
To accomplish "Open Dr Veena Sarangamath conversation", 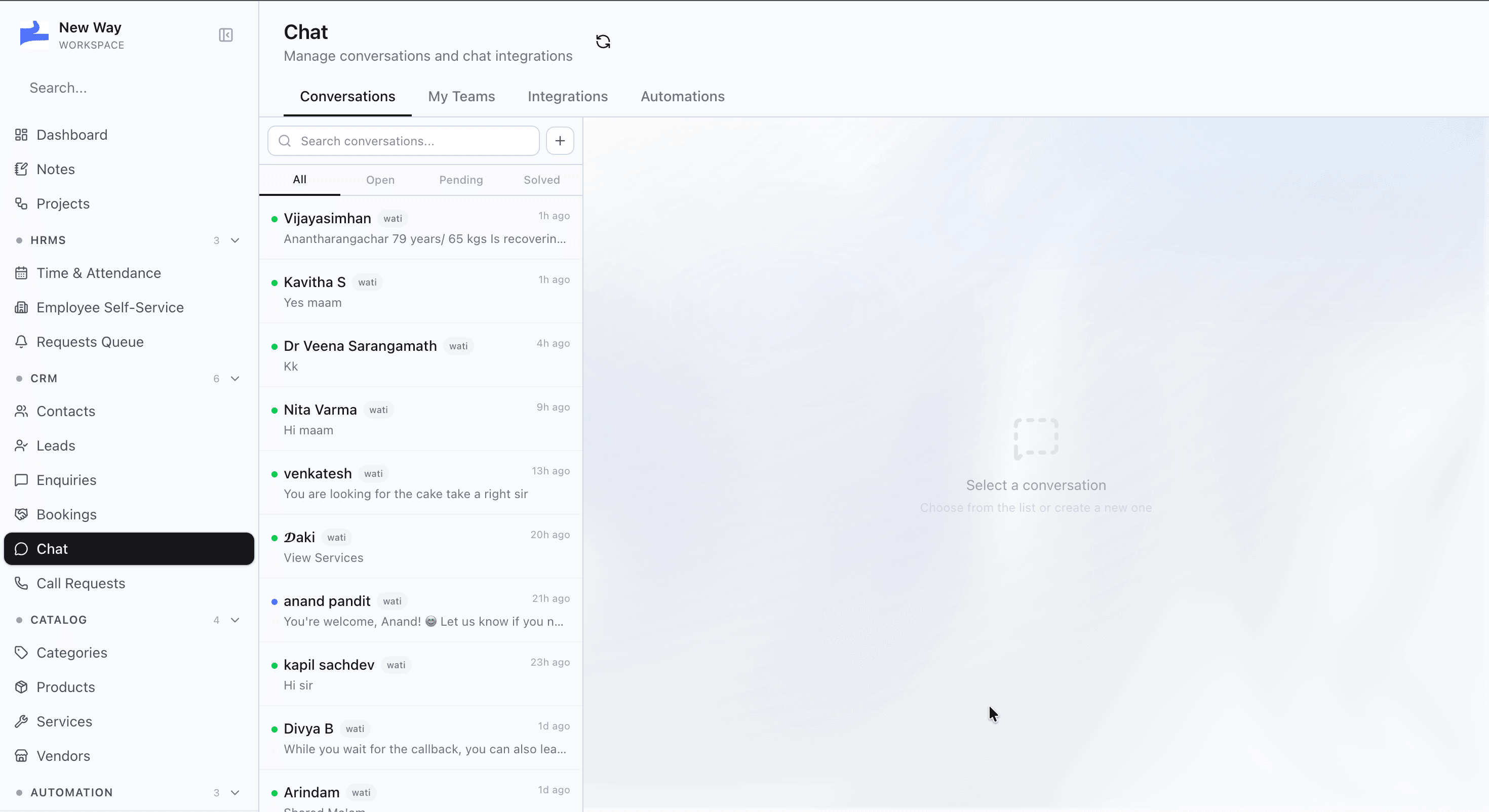I will pyautogui.click(x=421, y=355).
